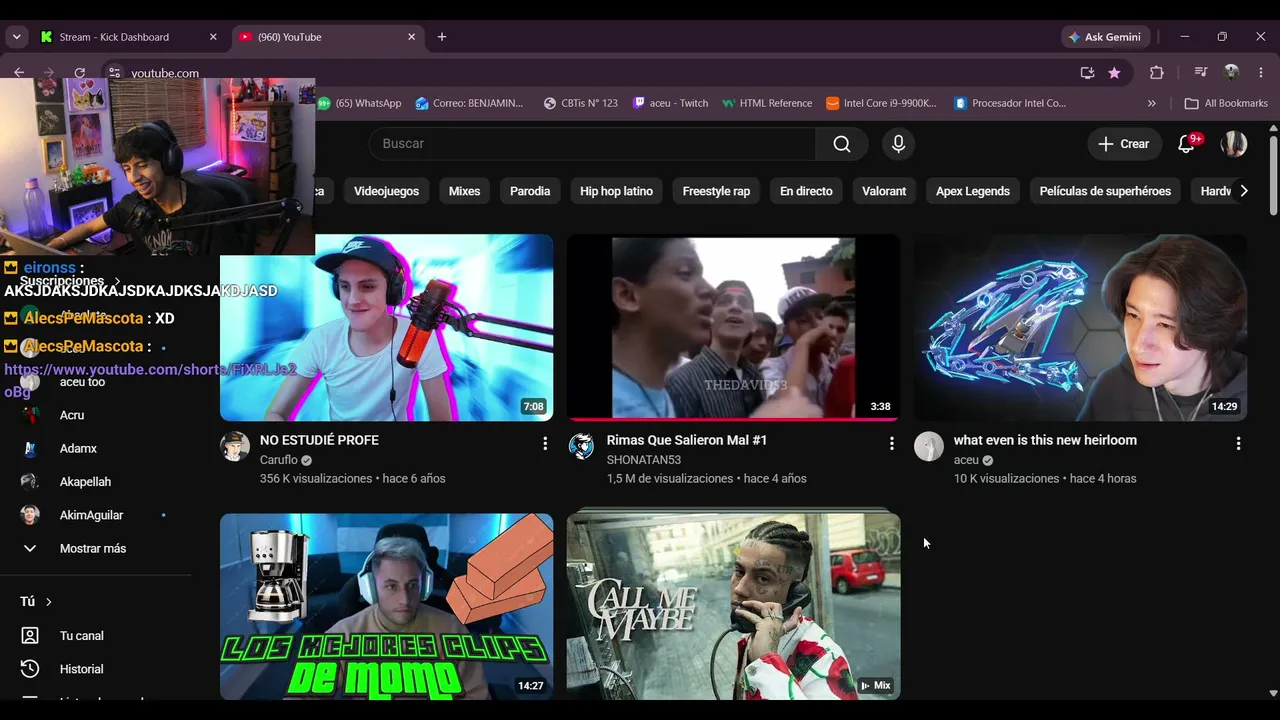Viewport: 1280px width, 720px height.
Task: Click the YouTube search magnifier button
Action: tap(842, 144)
